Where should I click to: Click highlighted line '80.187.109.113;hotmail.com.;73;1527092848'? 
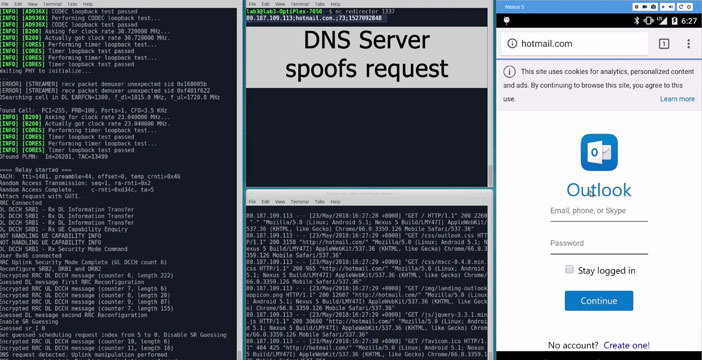(314, 18)
